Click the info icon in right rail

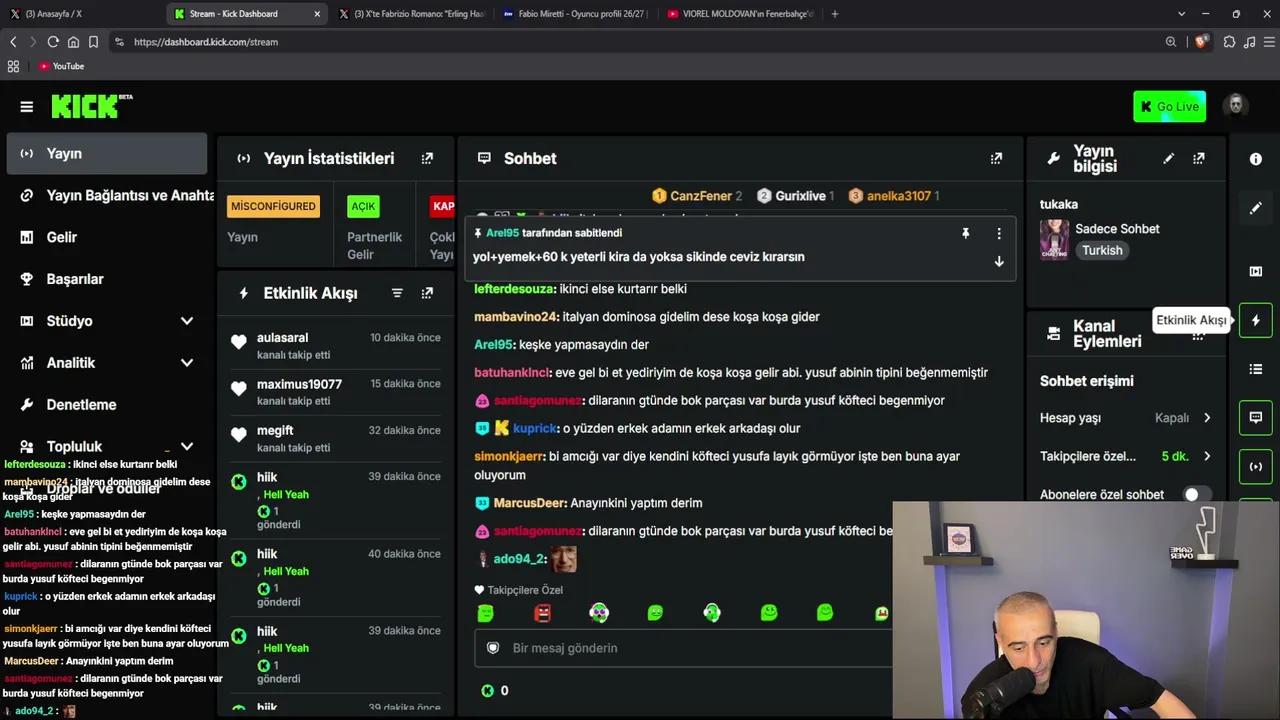pyautogui.click(x=1256, y=159)
